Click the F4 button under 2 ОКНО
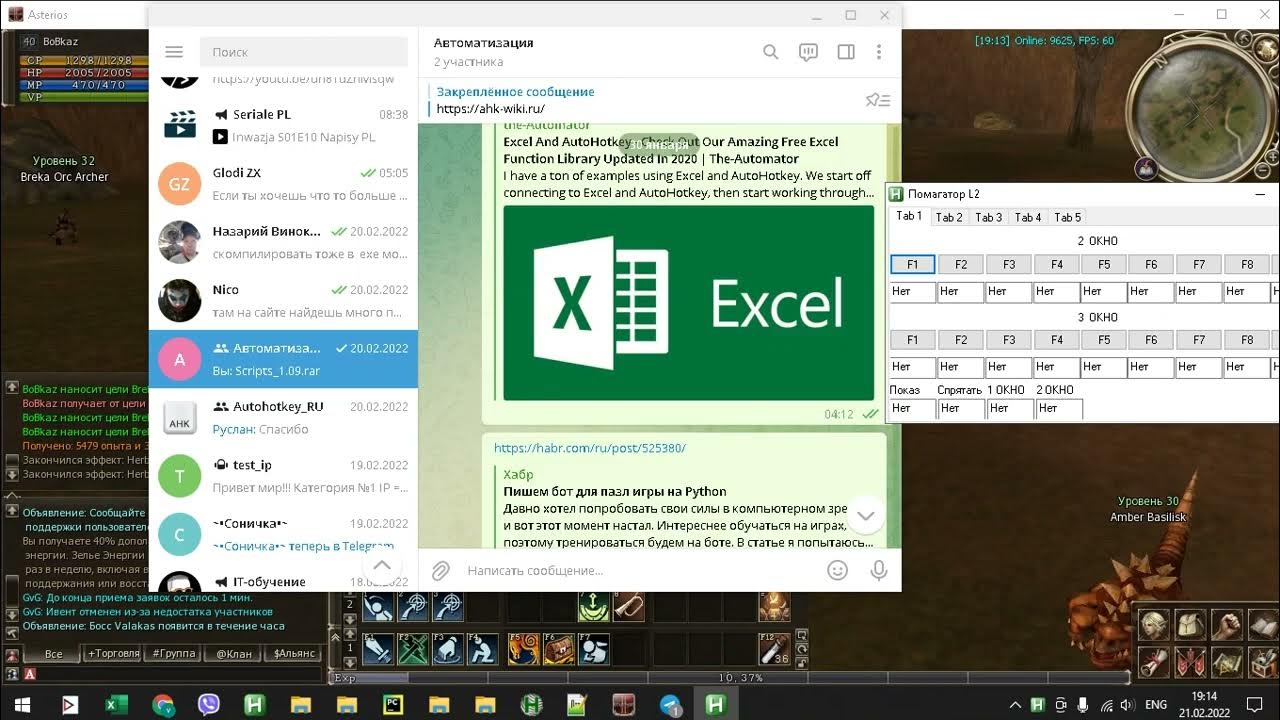The image size is (1280, 720). [x=1057, y=264]
